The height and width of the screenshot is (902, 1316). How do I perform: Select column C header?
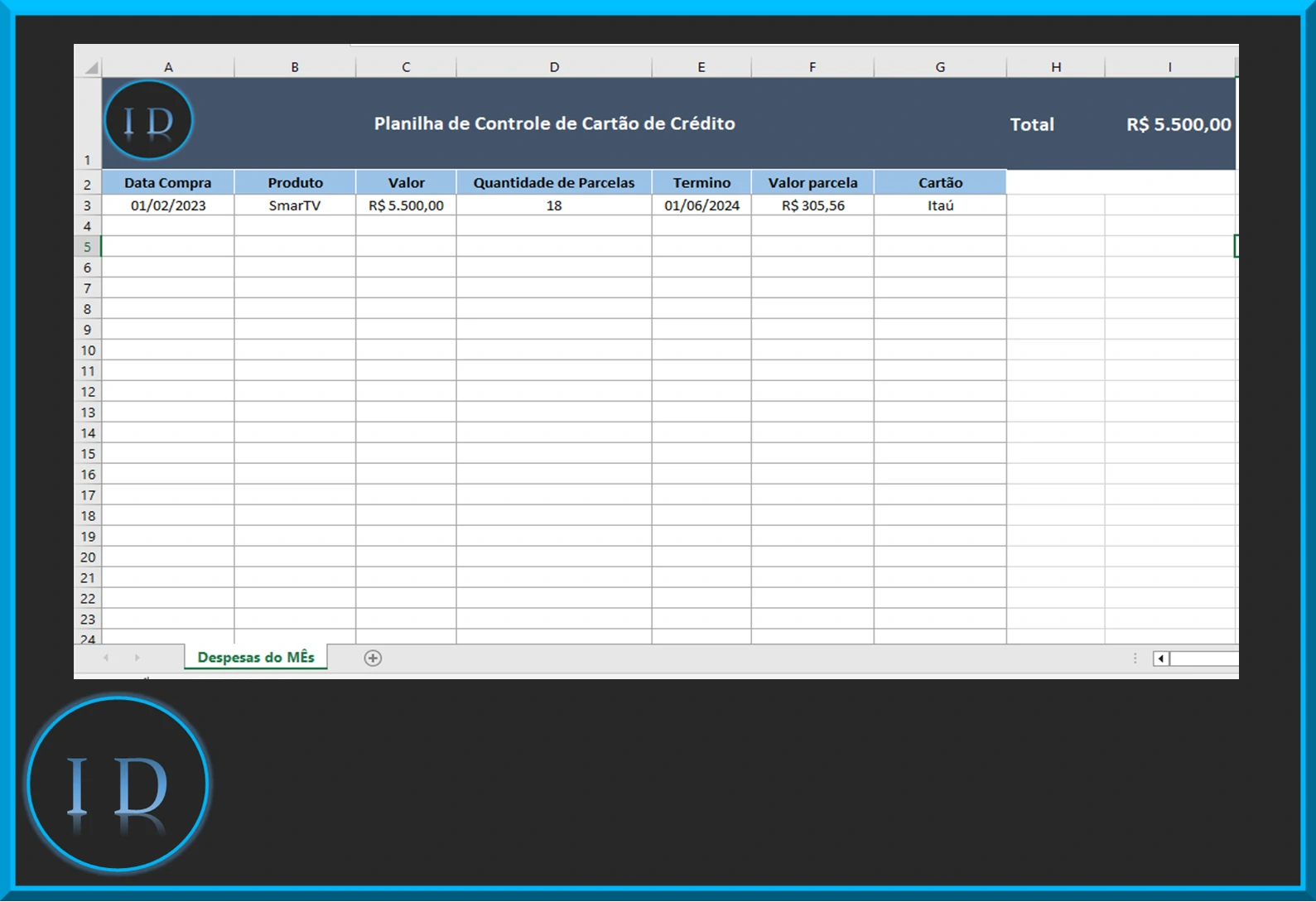406,67
